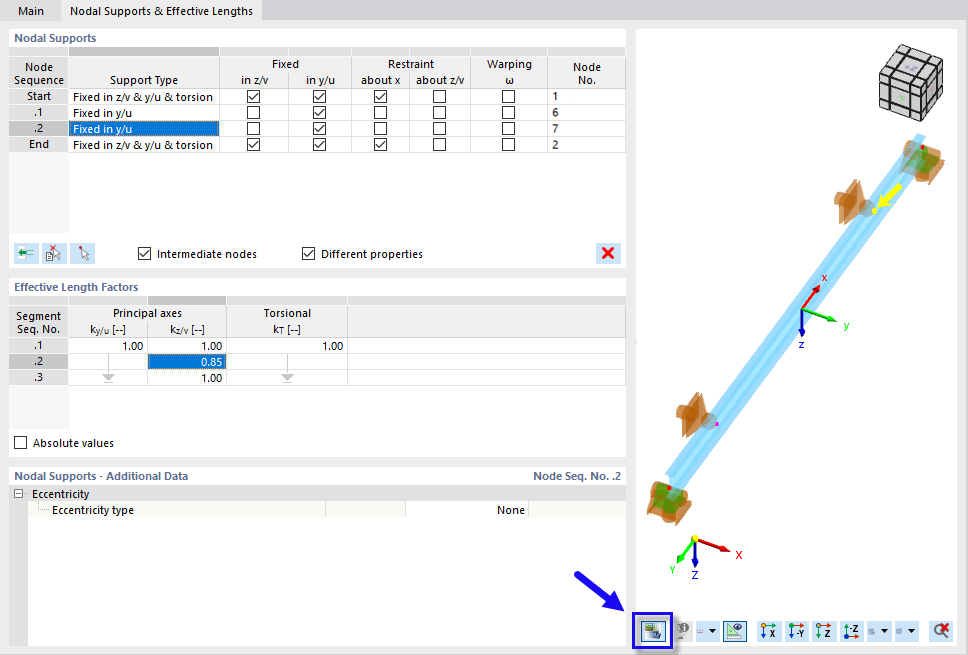Click Node No. cell with value 1

click(586, 96)
